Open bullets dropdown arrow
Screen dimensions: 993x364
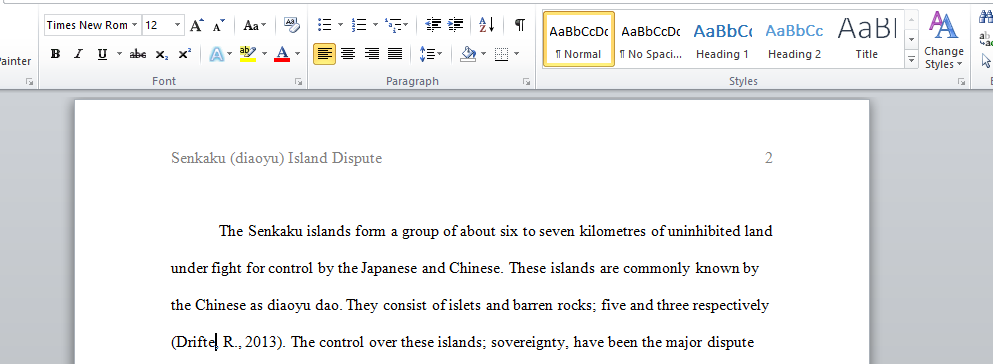(340, 25)
